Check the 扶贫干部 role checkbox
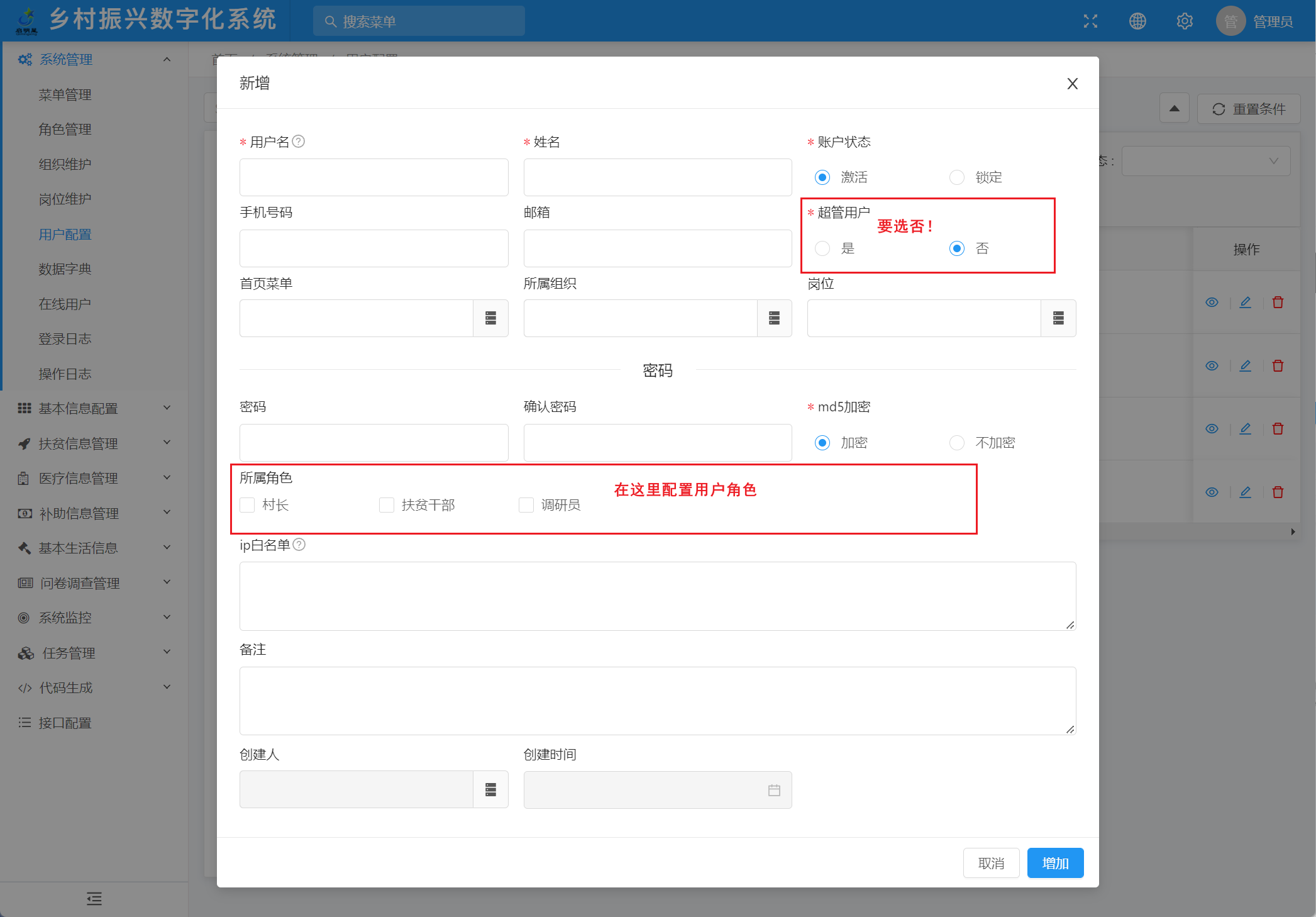Viewport: 1316px width, 917px height. [387, 505]
